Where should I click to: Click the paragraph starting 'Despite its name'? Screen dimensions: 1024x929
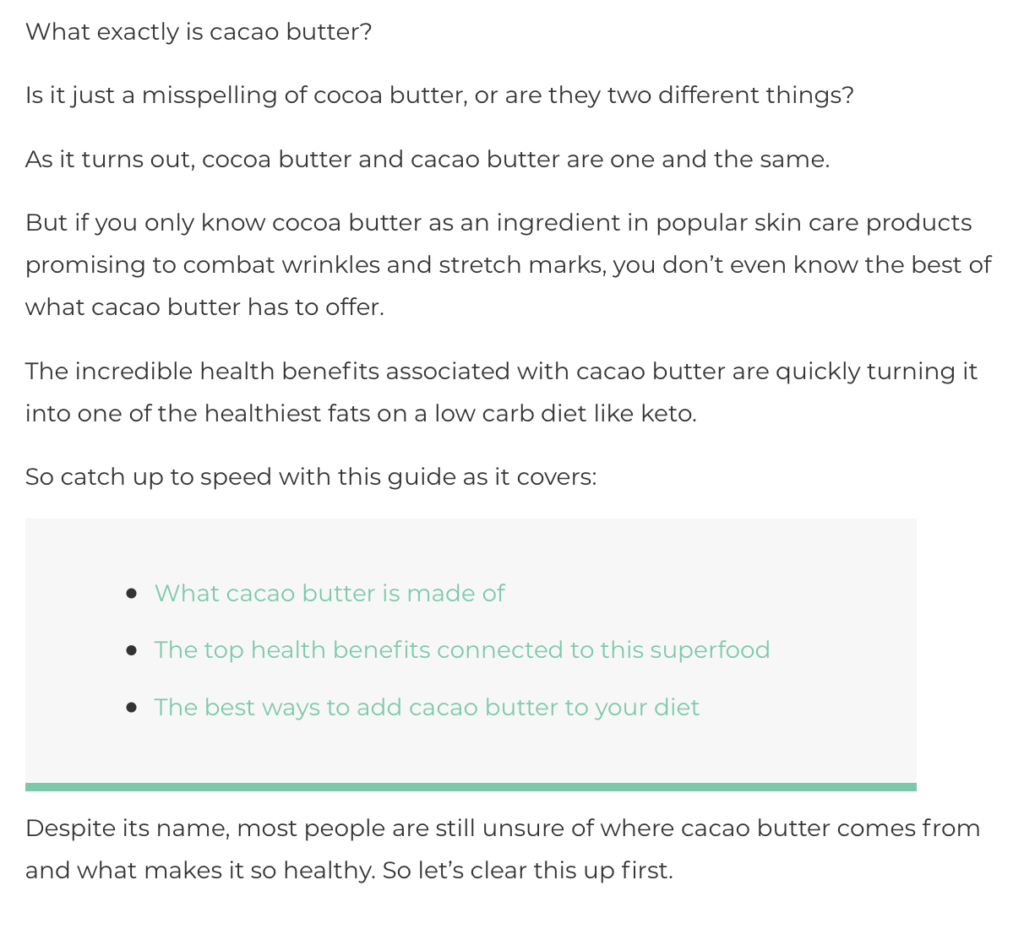click(x=502, y=849)
